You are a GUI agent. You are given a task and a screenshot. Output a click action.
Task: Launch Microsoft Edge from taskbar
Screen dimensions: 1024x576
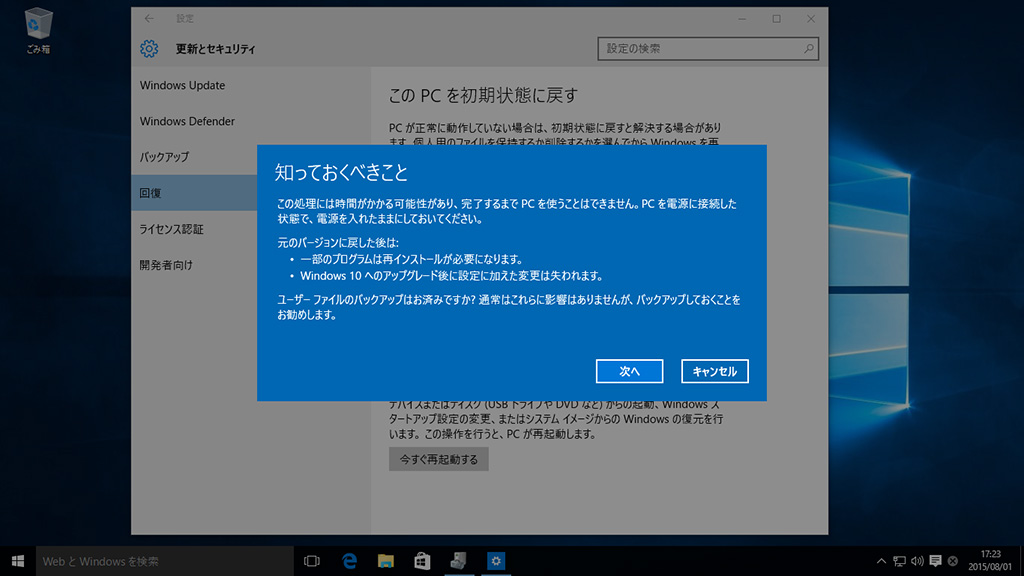click(x=349, y=561)
